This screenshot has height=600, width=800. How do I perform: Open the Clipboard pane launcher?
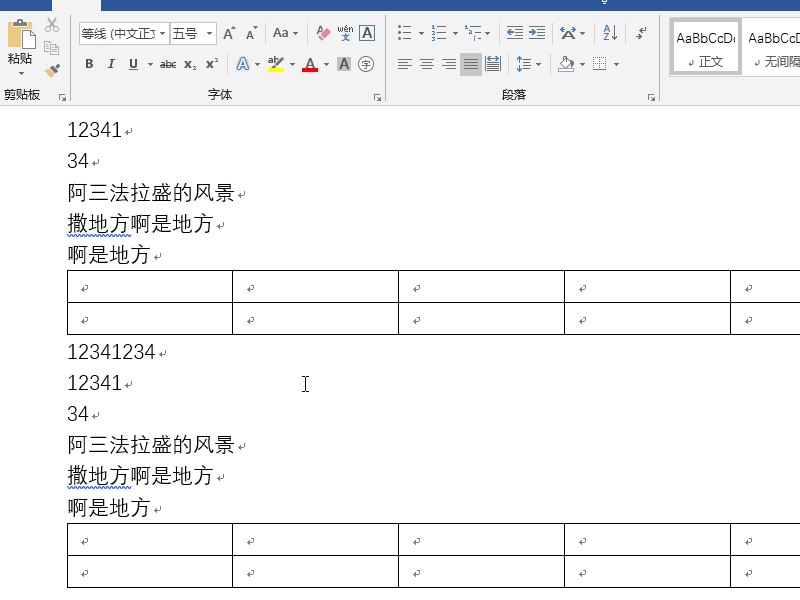coord(62,97)
